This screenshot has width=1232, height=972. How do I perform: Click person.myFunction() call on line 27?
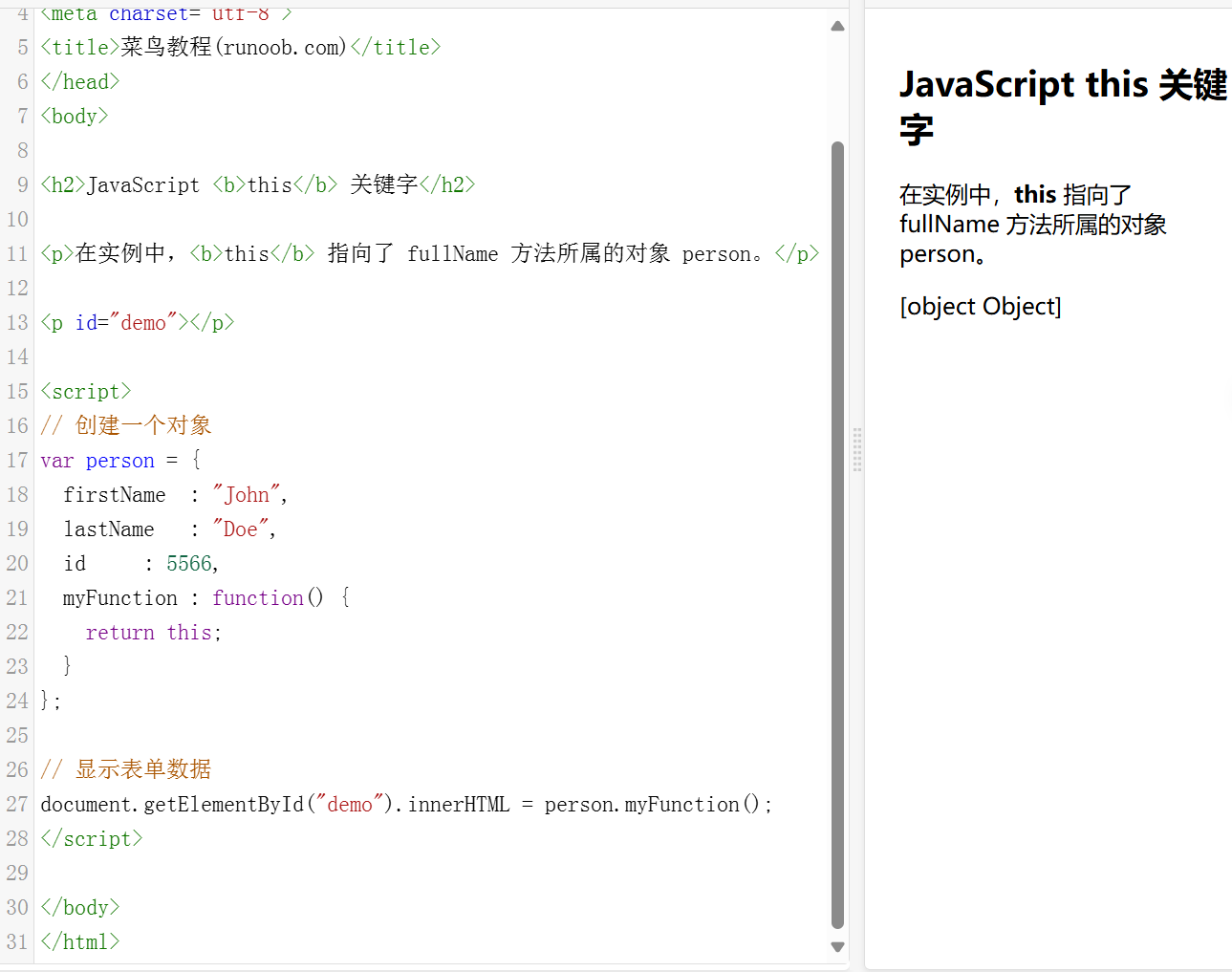tap(652, 805)
